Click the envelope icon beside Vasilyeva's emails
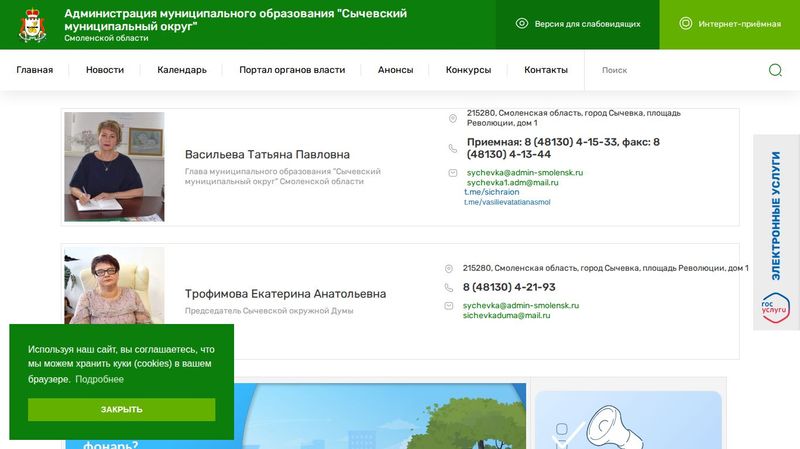 point(453,173)
